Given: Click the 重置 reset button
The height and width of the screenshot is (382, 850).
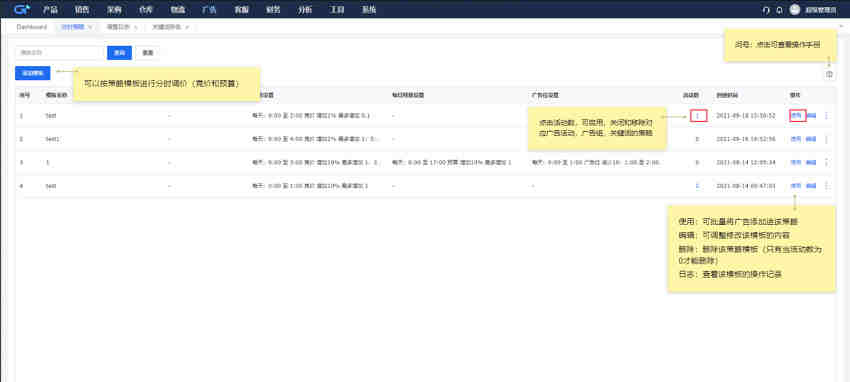Looking at the screenshot, I should pyautogui.click(x=147, y=53).
